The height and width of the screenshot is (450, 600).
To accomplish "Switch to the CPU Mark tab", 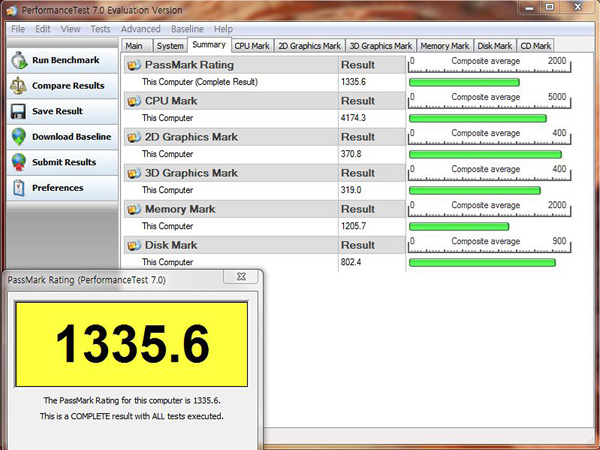I will (x=252, y=46).
